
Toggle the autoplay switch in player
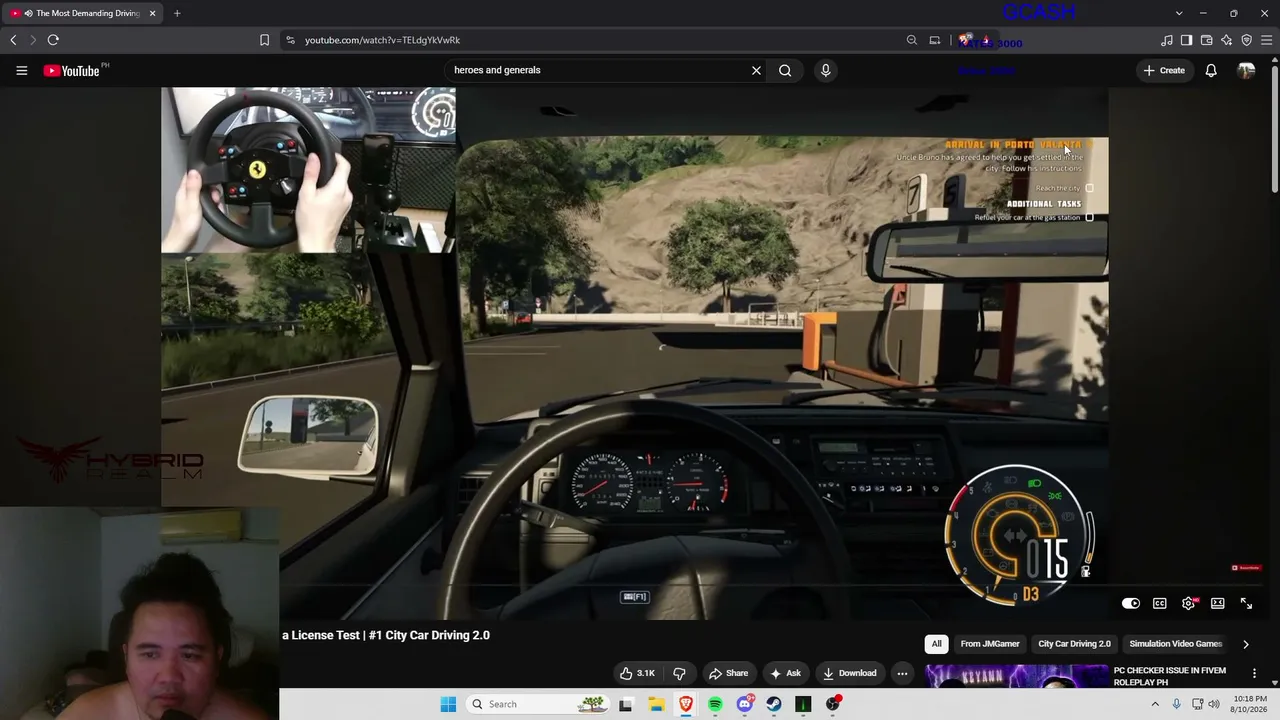coord(1130,604)
